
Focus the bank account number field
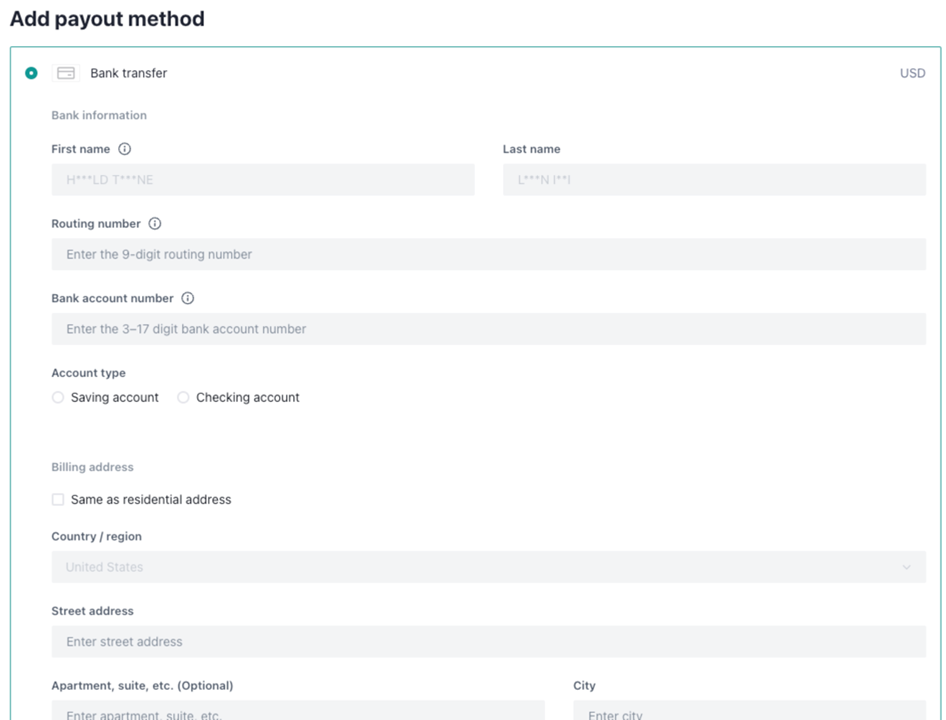(488, 329)
